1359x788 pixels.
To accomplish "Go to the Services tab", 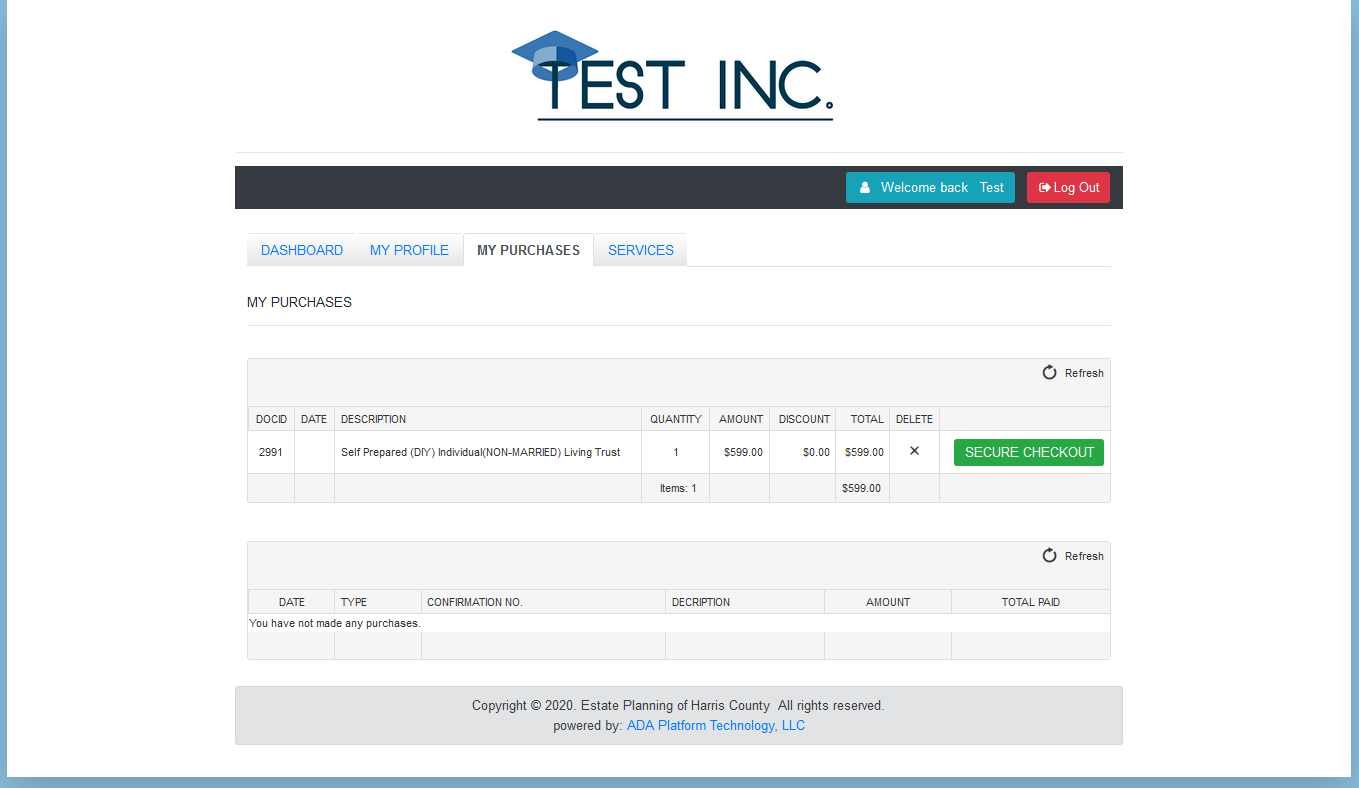I will coord(640,250).
